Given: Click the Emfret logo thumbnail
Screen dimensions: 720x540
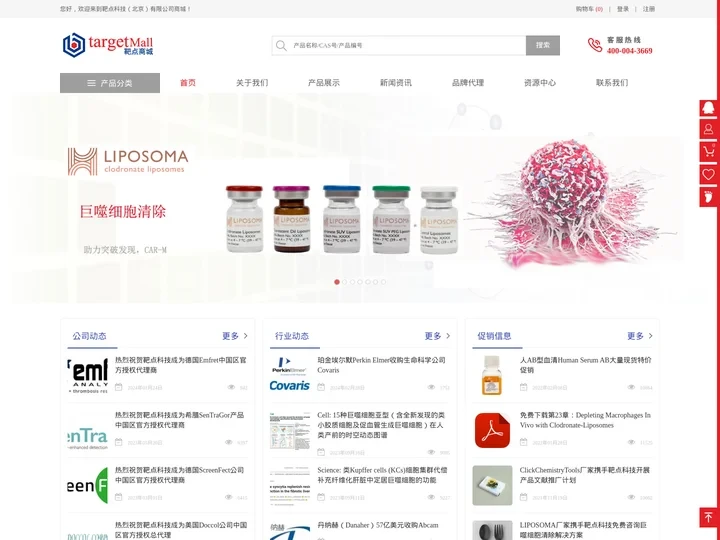Looking at the screenshot, I should (x=88, y=375).
